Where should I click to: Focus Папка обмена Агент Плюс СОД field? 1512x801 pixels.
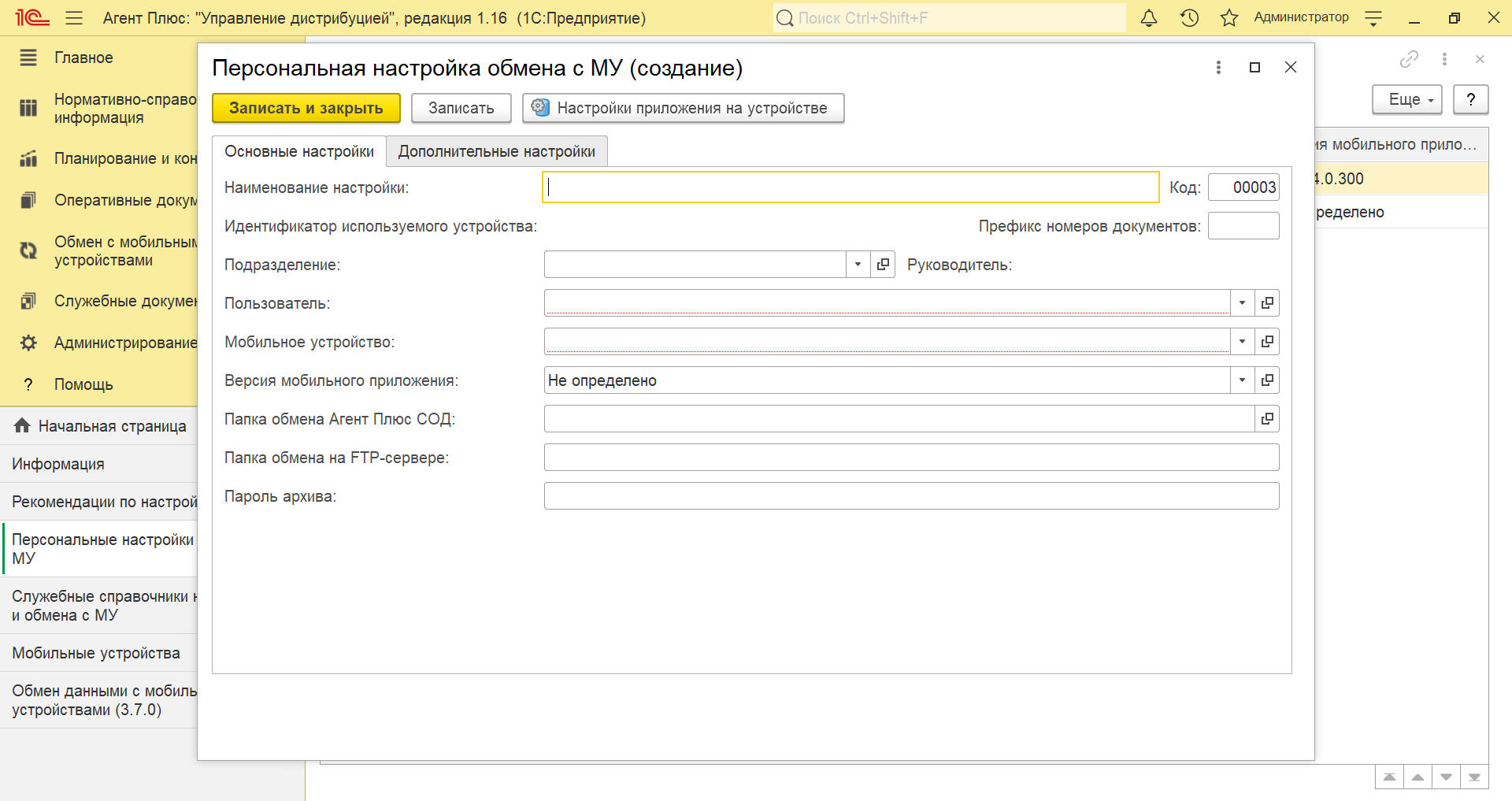899,419
